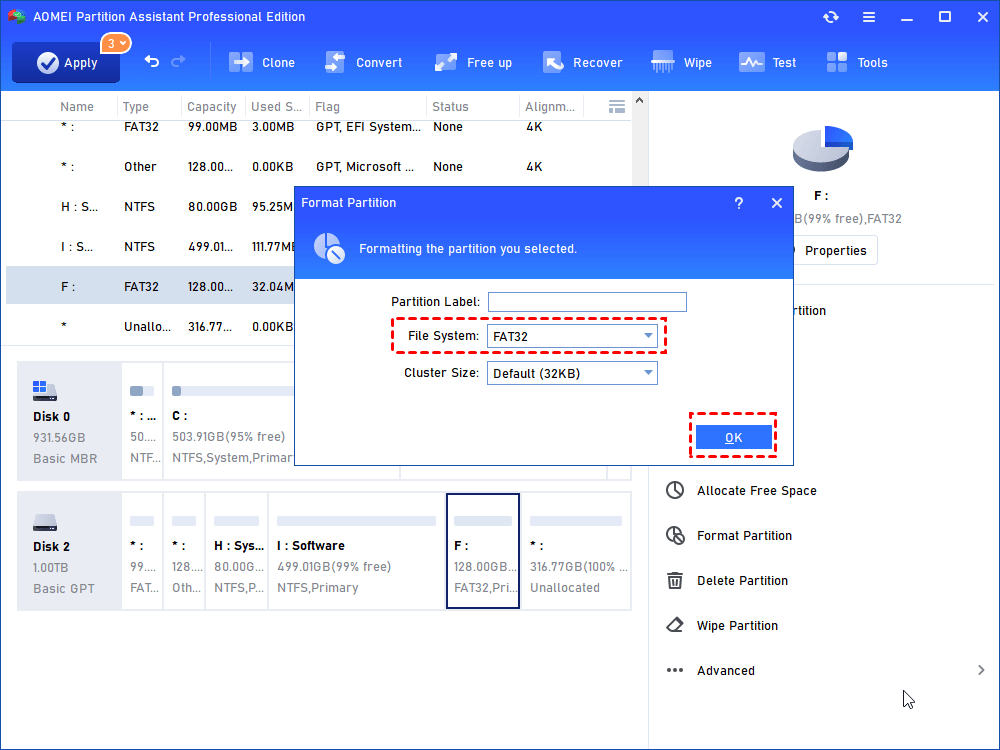Click the help question mark in Format Partition
The height and width of the screenshot is (750, 1000).
tap(739, 203)
